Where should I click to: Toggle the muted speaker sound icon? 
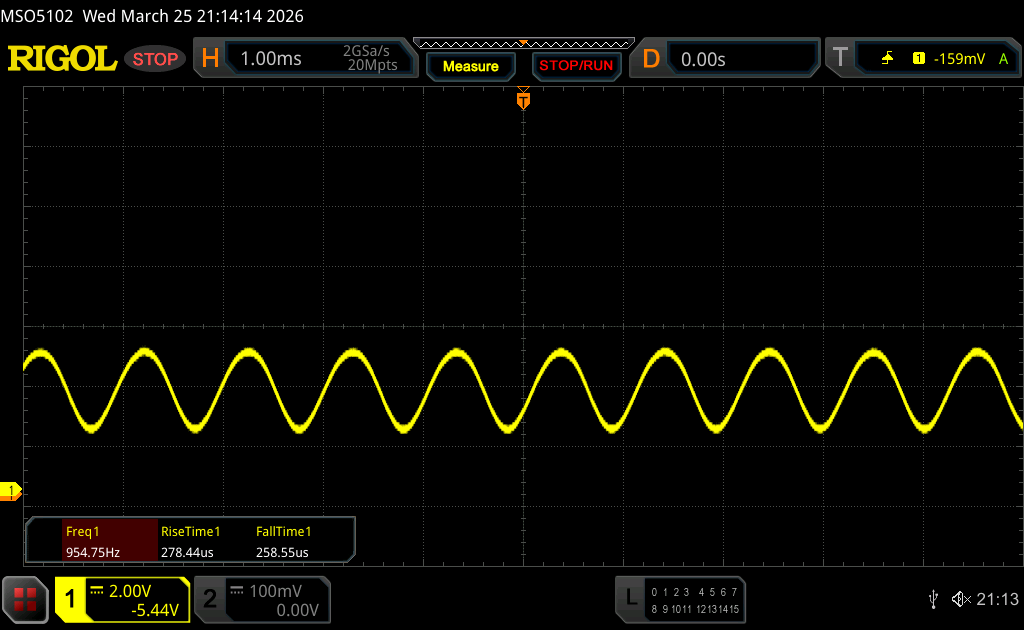pos(961,599)
